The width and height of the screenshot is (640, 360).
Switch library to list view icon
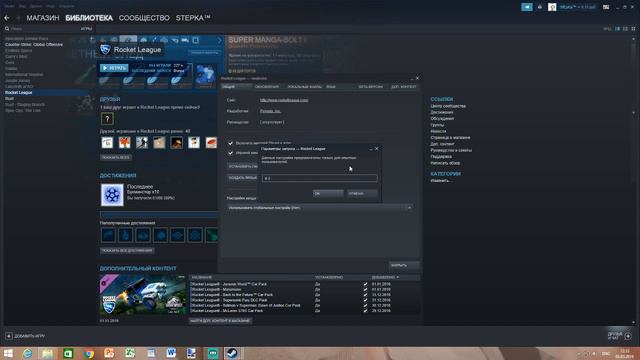(x=625, y=29)
